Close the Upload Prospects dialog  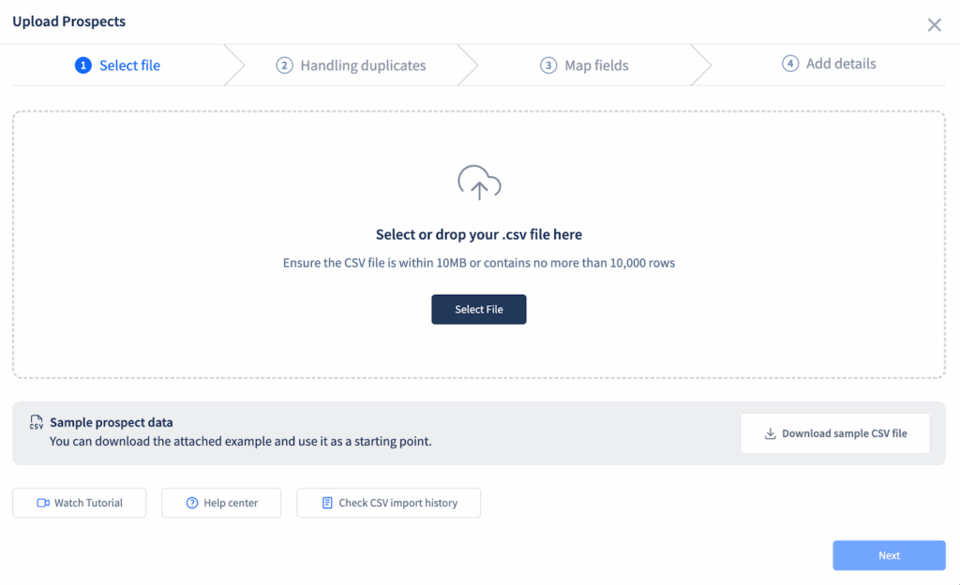pos(934,24)
